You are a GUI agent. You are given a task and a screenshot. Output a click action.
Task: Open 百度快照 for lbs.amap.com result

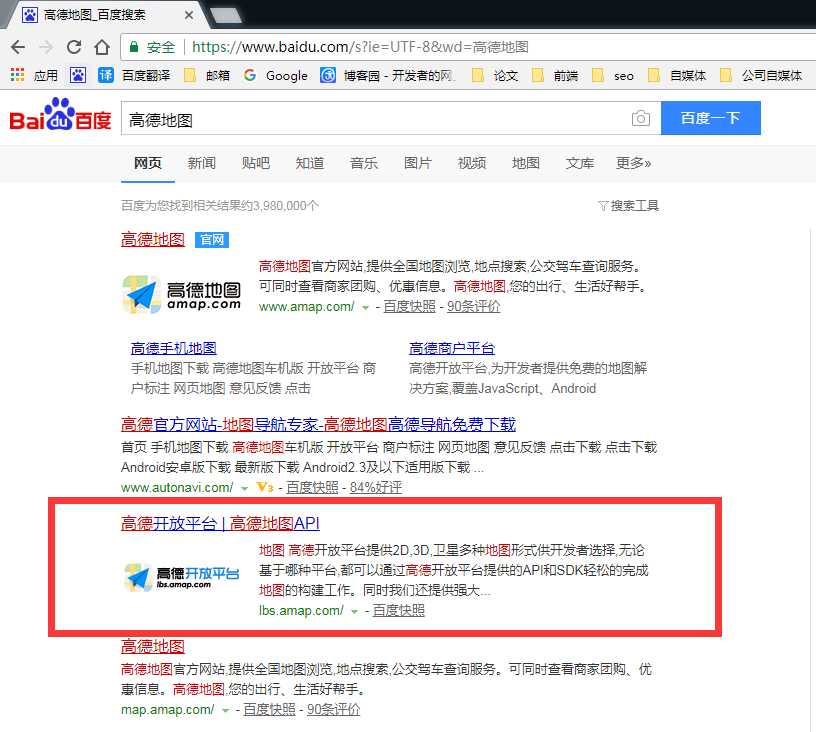click(399, 610)
